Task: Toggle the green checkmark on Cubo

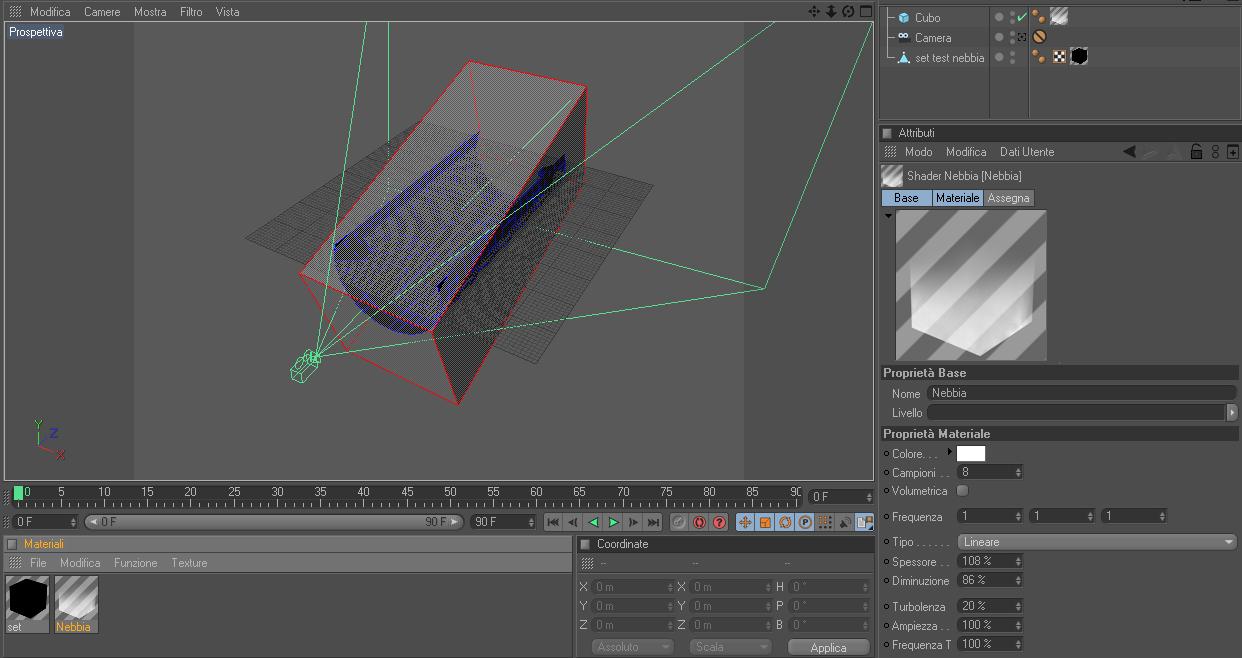Action: [x=1022, y=17]
